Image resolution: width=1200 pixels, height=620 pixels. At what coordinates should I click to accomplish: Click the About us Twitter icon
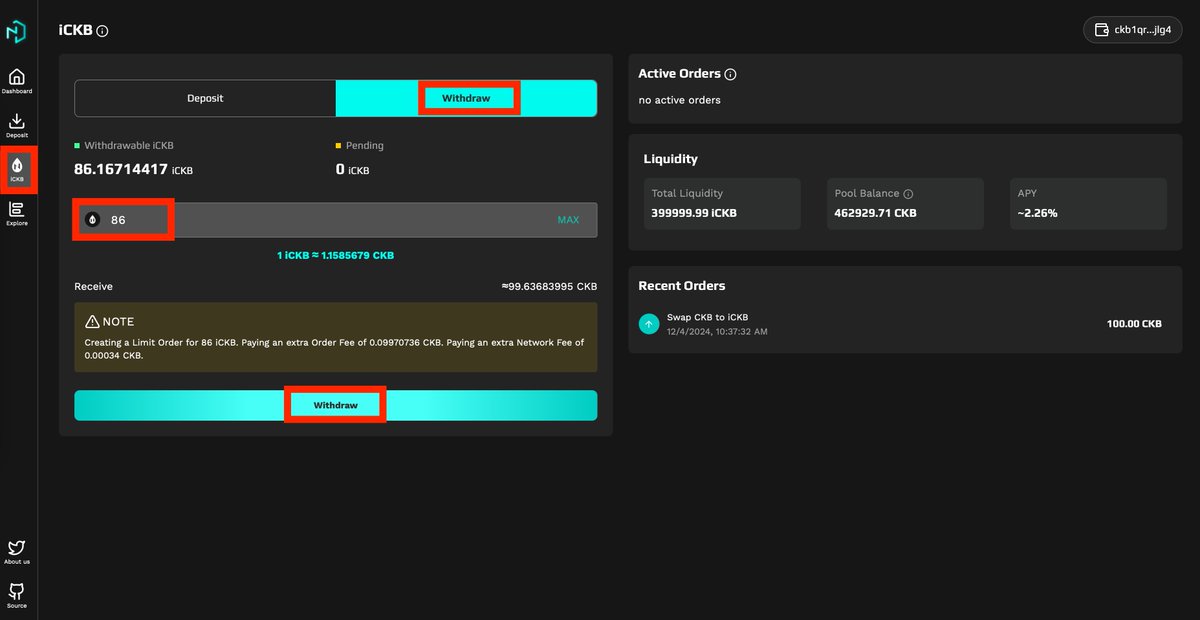click(x=17, y=549)
